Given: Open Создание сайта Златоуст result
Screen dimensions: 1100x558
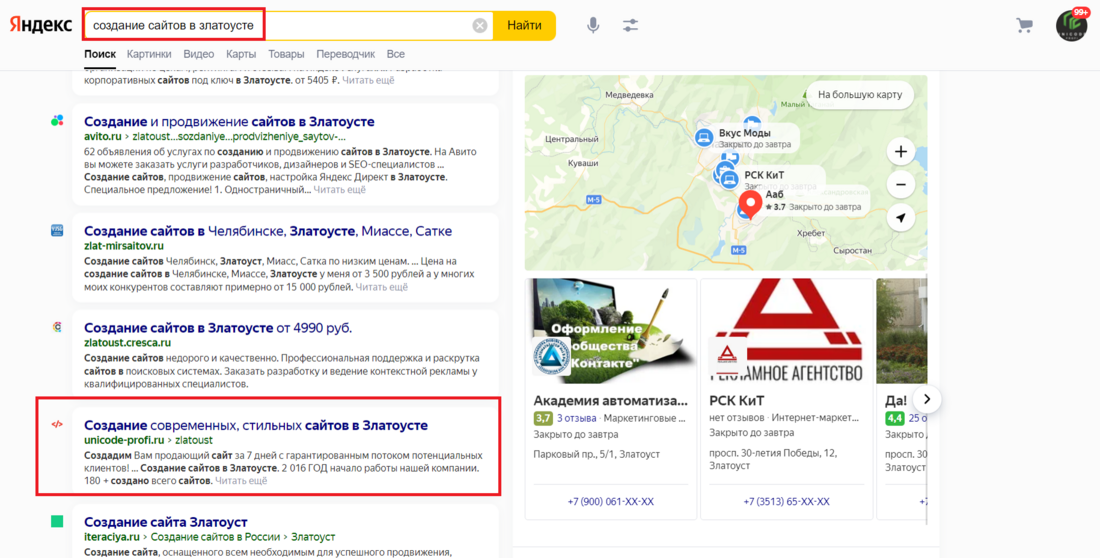Looking at the screenshot, I should [x=166, y=522].
